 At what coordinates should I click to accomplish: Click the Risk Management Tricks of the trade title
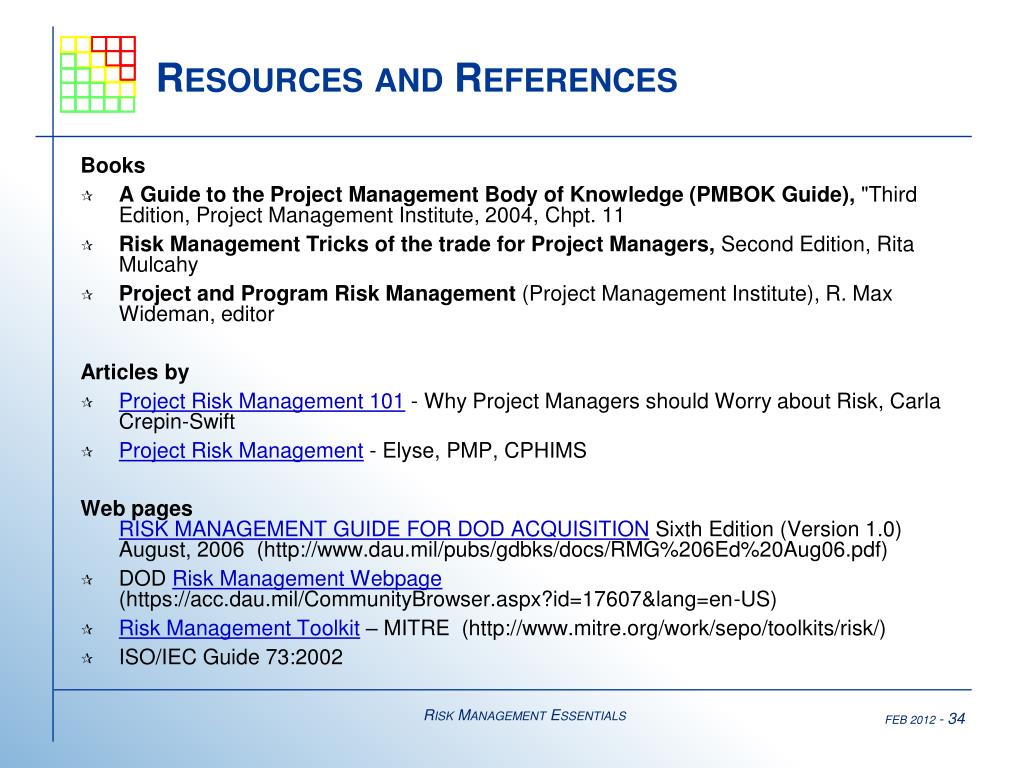coord(417,244)
